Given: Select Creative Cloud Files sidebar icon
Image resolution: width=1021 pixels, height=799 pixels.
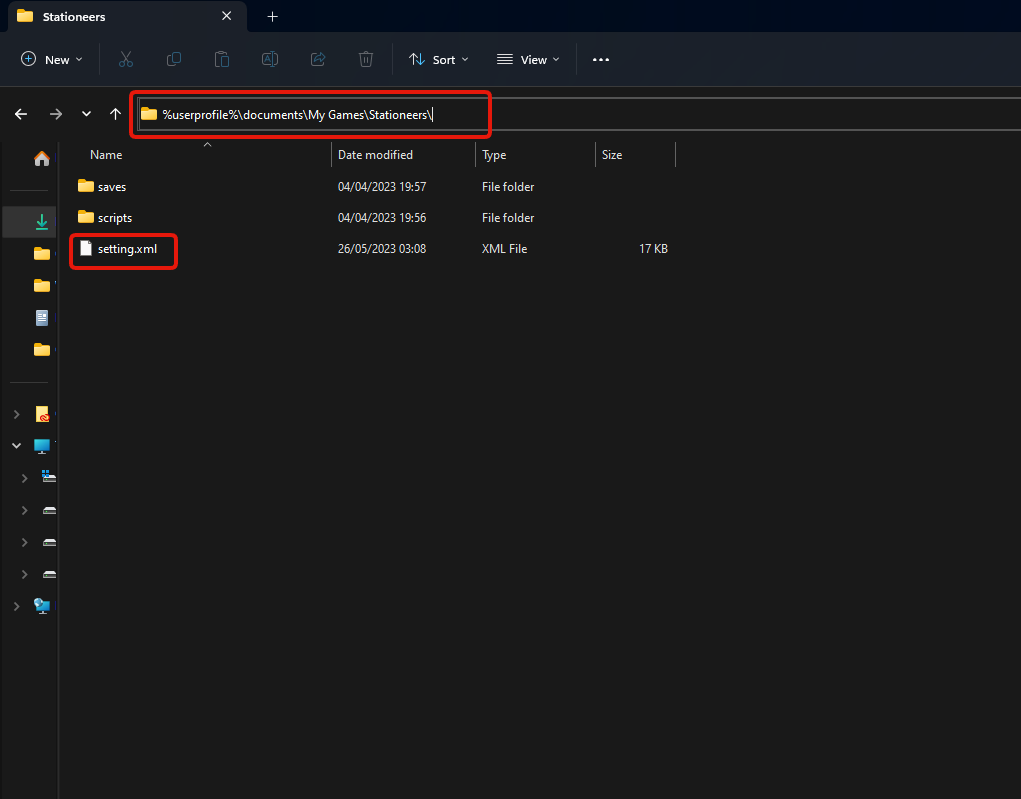Looking at the screenshot, I should click(x=42, y=414).
